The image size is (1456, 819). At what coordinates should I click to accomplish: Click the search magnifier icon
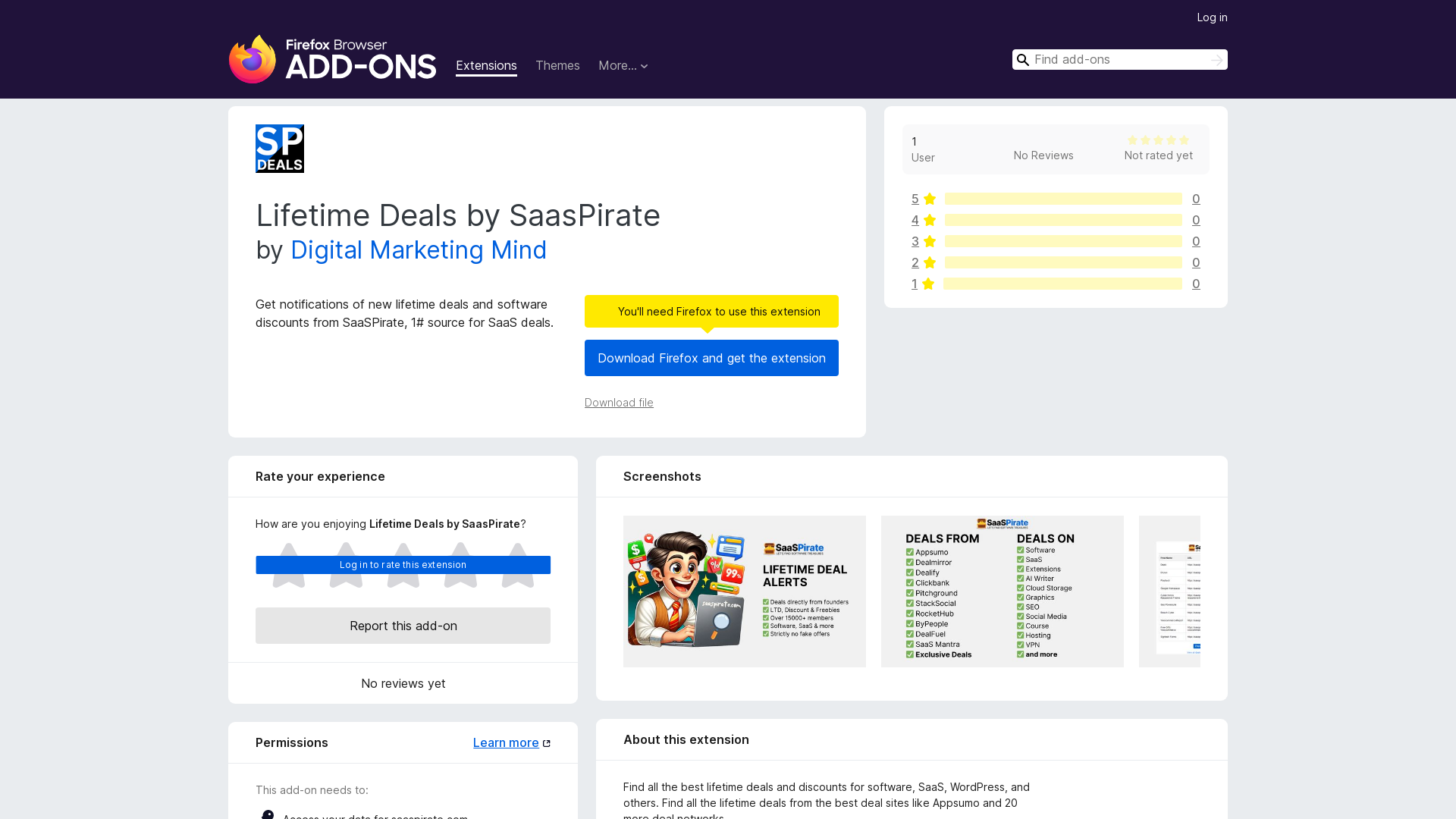coord(1023,60)
